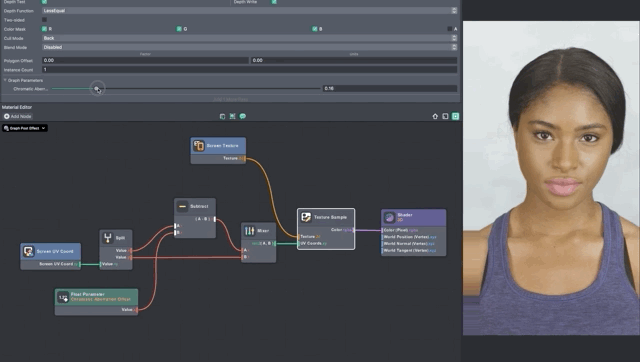Click Subtract node's (A - B) output

[215, 219]
